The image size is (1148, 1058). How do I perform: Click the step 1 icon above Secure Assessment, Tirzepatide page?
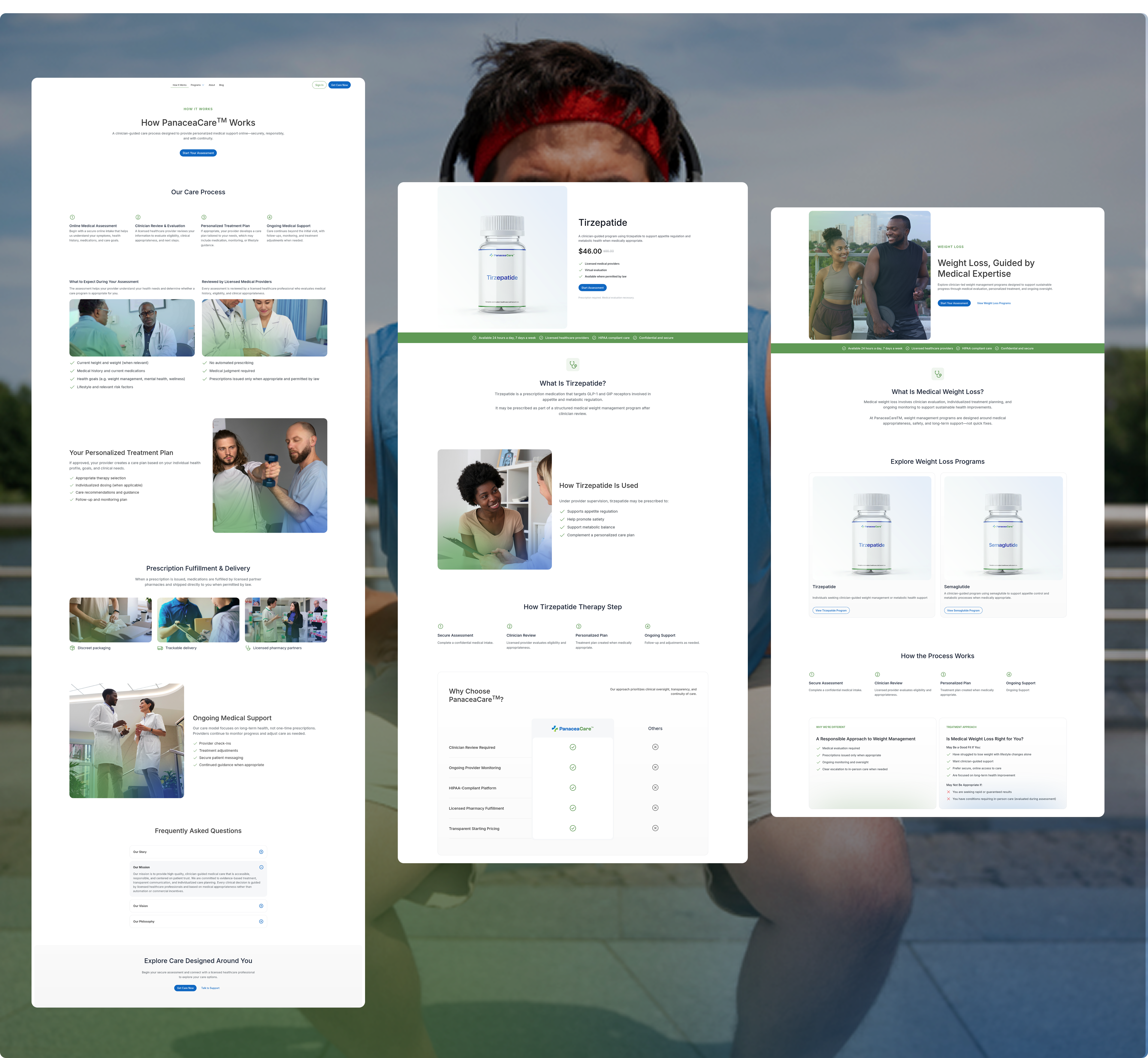440,626
